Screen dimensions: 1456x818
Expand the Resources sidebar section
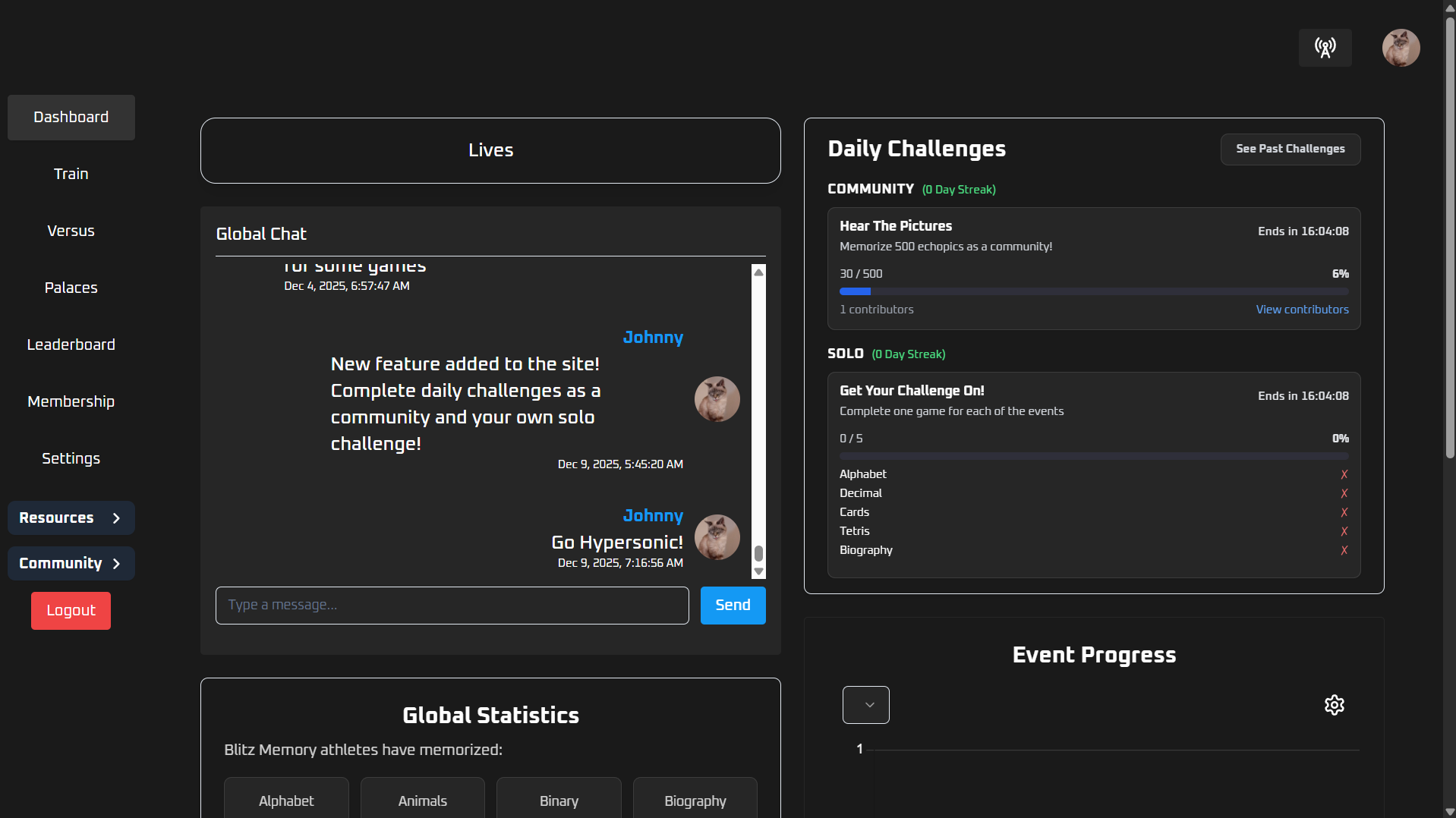71,518
